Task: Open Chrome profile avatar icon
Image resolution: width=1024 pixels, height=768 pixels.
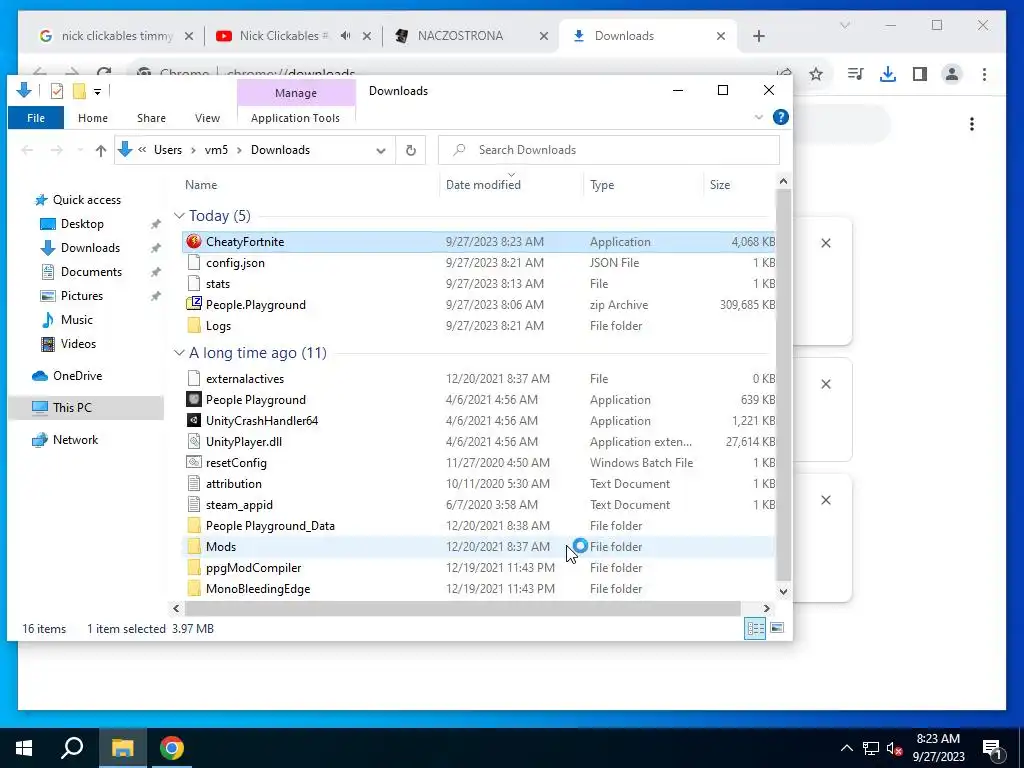Action: 952,74
